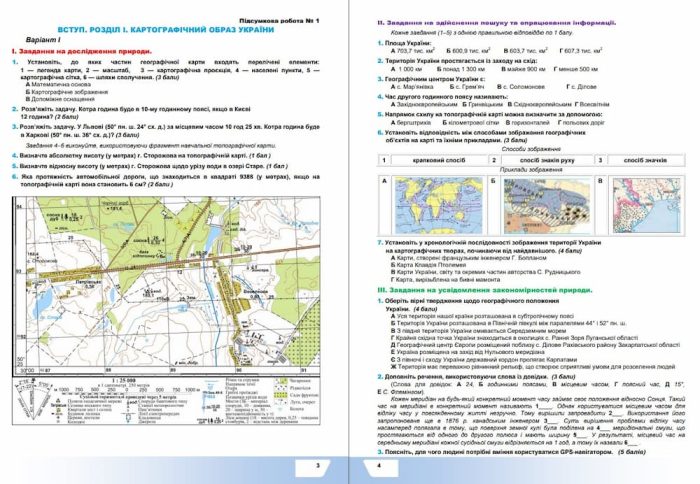Viewport: 700px width, 484px height.
Task: Click question 4 on the absolute height of г. Сторожова
Action: [141, 156]
